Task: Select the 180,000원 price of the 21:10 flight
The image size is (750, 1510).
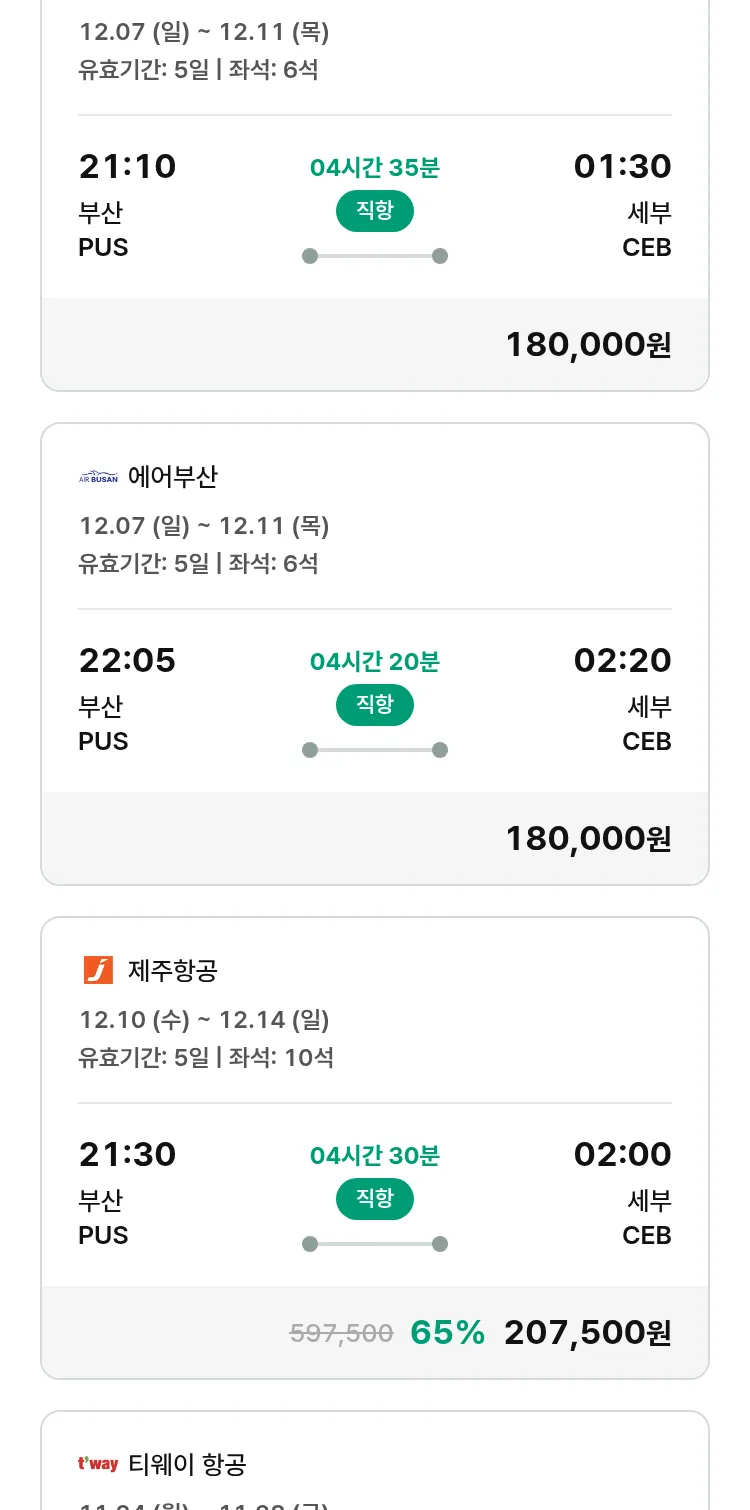Action: tap(588, 345)
